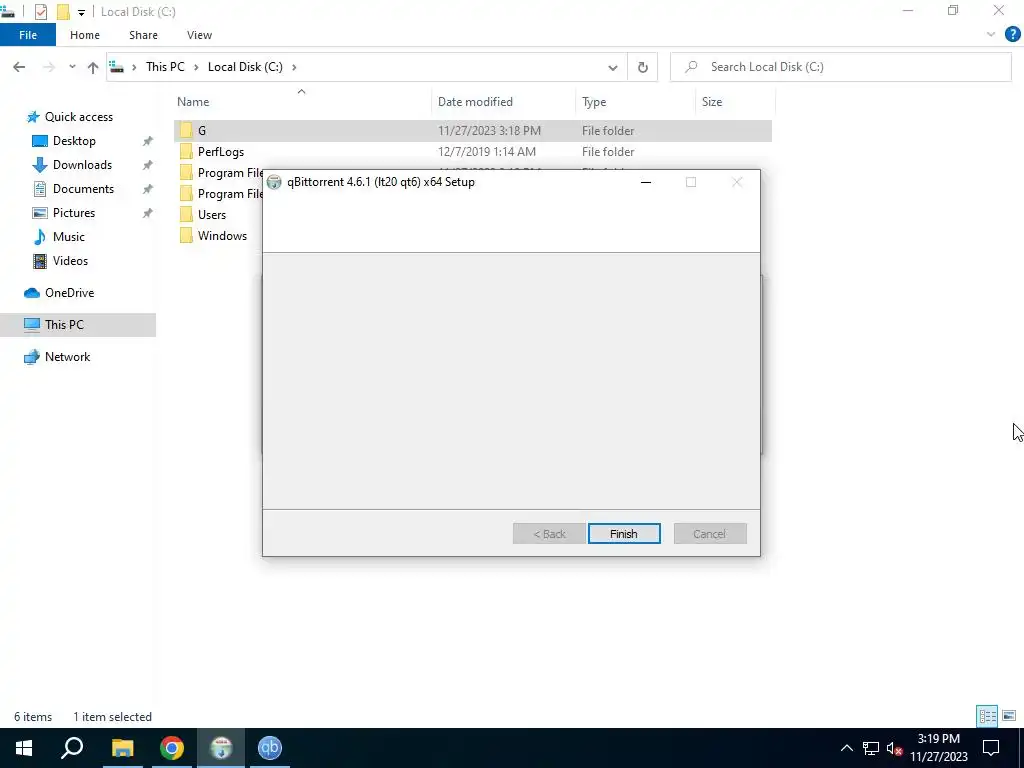Switch to the Share ribbon tab
1024x768 pixels.
tap(143, 35)
